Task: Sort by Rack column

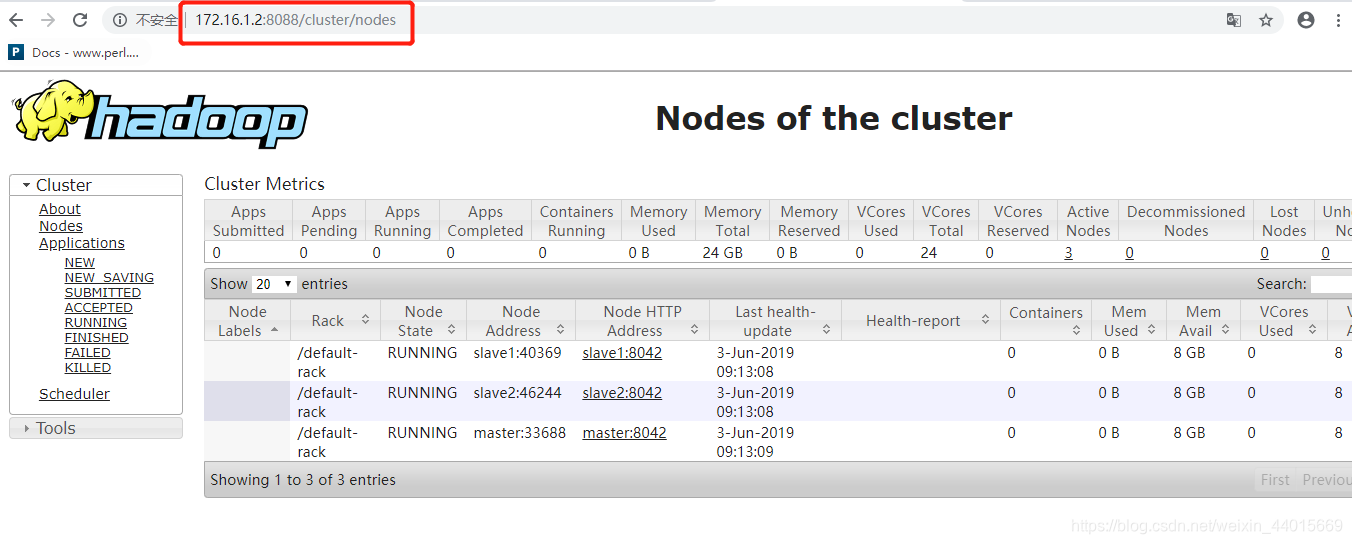Action: tap(335, 321)
